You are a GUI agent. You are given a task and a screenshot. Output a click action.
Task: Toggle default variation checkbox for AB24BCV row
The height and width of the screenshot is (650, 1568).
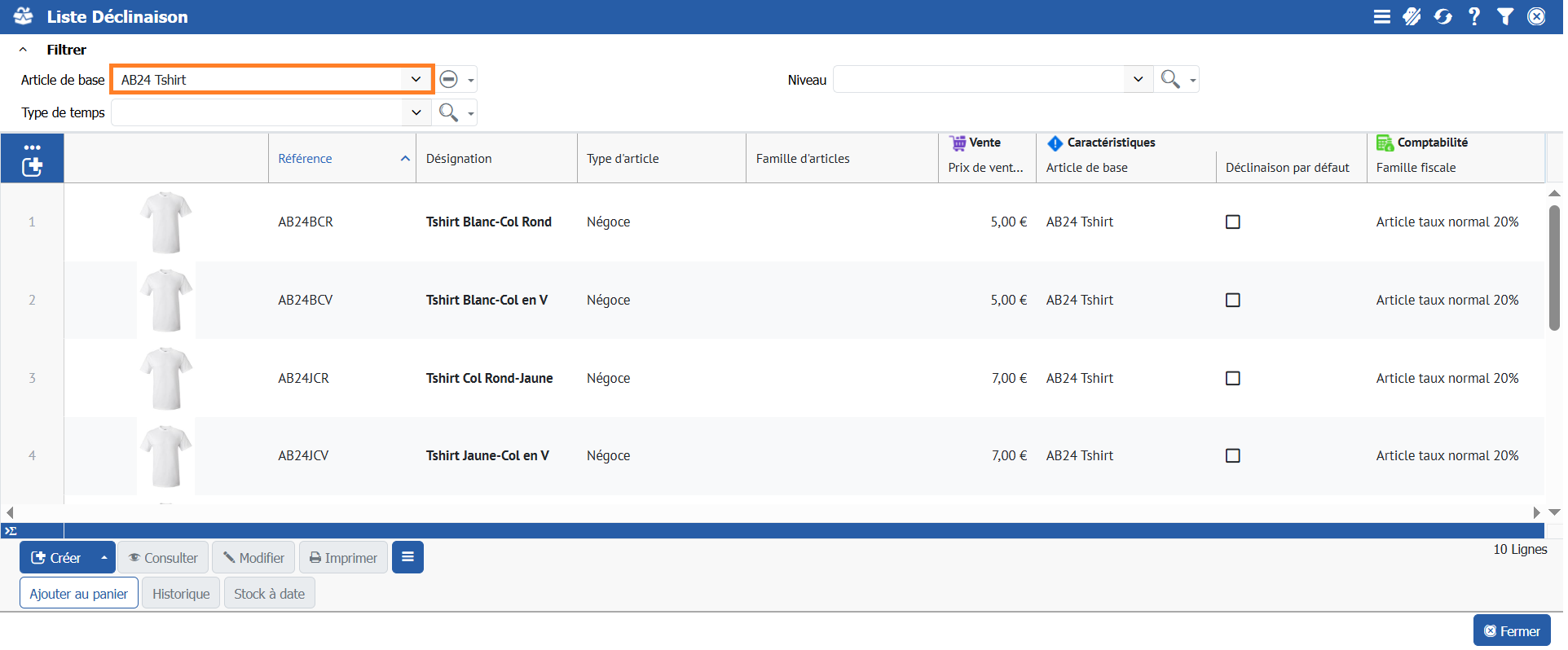coord(1232,300)
